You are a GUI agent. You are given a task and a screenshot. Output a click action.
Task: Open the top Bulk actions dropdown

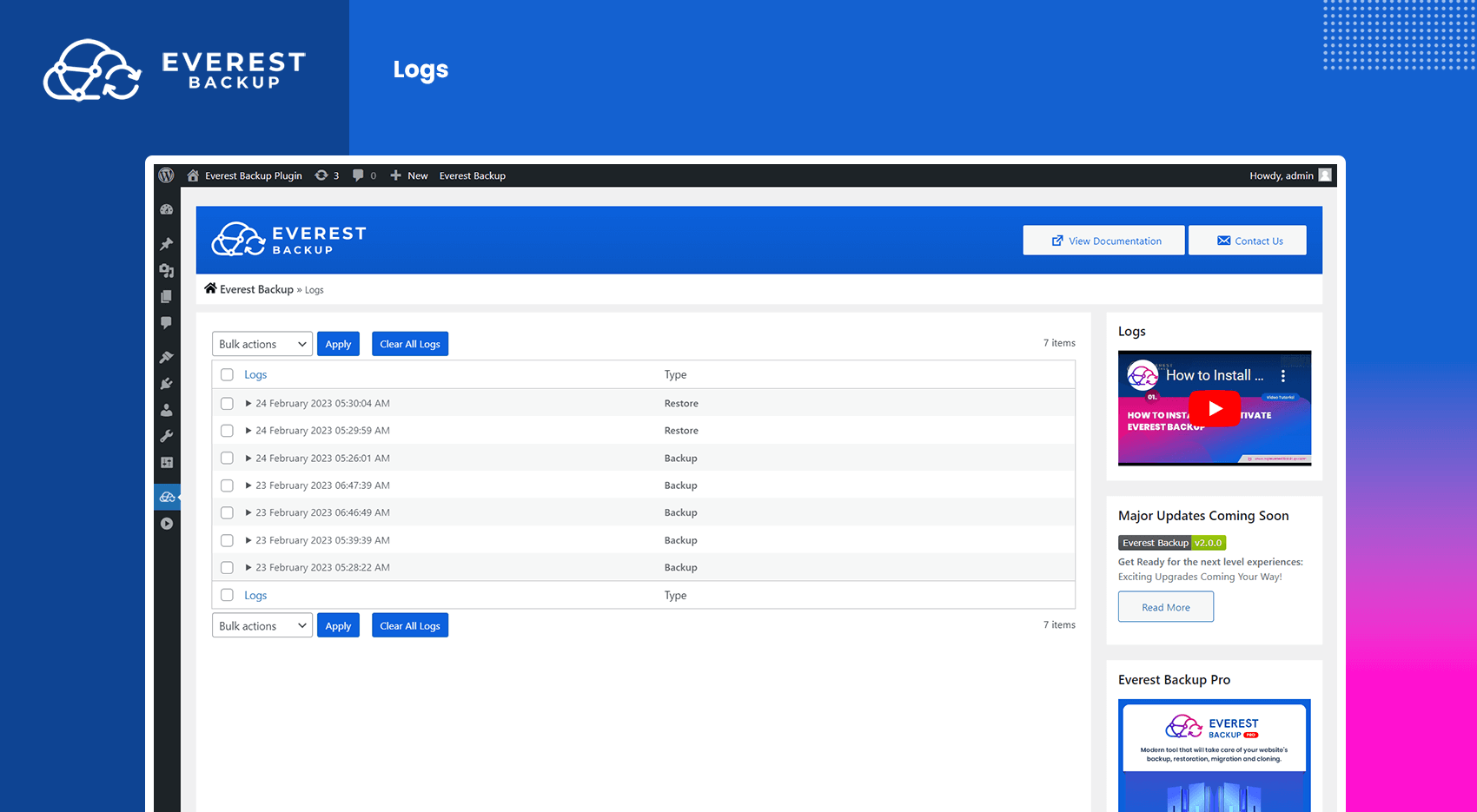tap(262, 344)
